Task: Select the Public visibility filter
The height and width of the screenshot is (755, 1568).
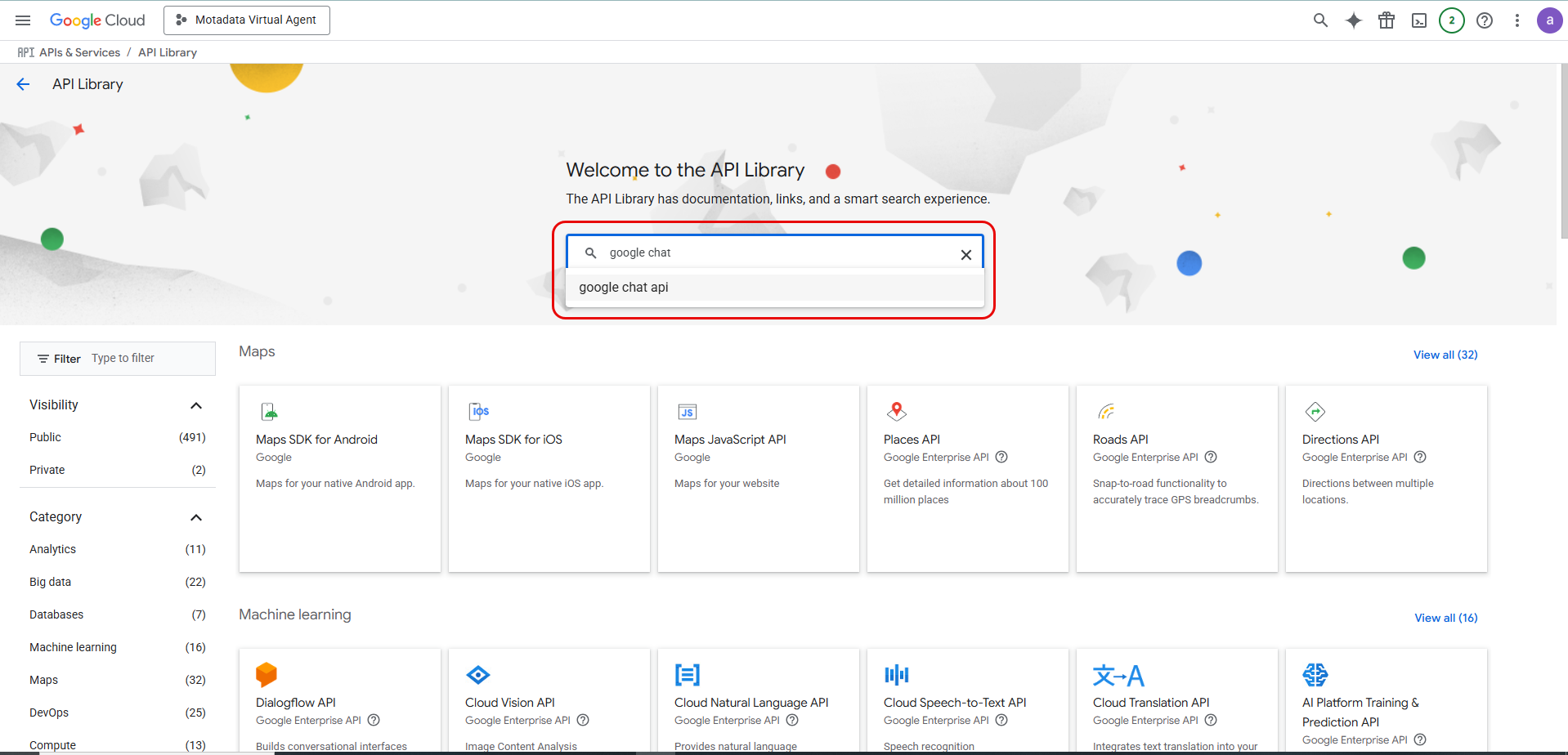Action: [45, 437]
